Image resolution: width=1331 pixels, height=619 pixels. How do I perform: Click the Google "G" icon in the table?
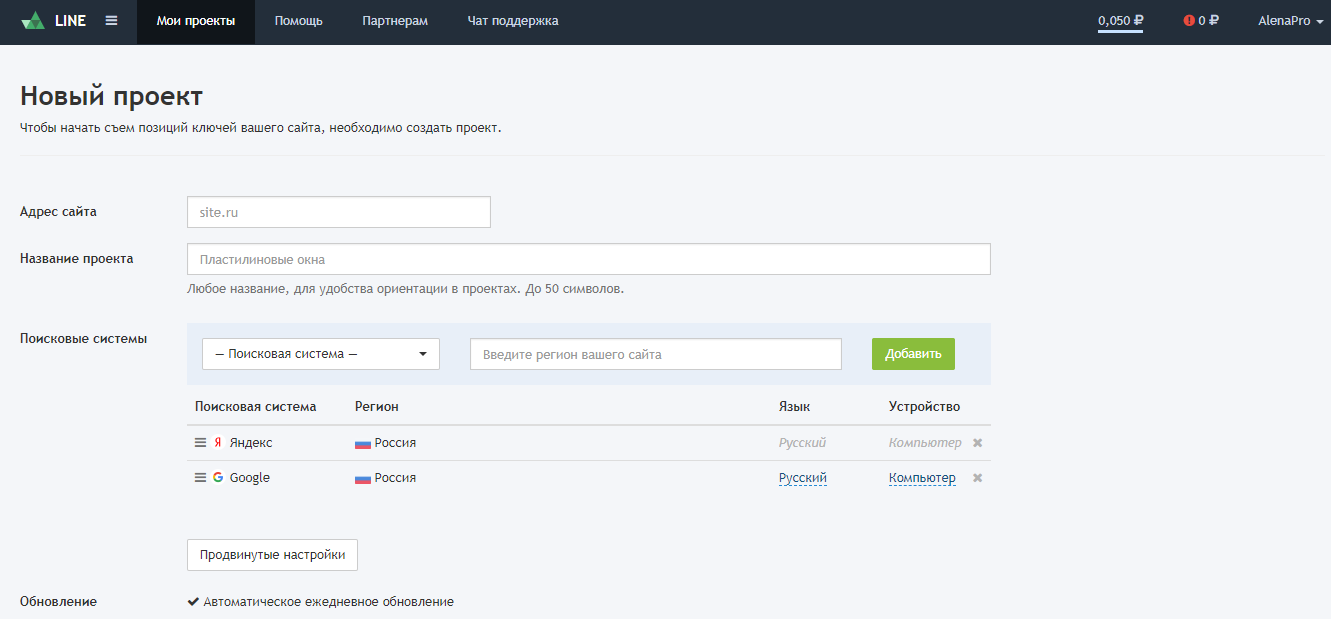[218, 477]
